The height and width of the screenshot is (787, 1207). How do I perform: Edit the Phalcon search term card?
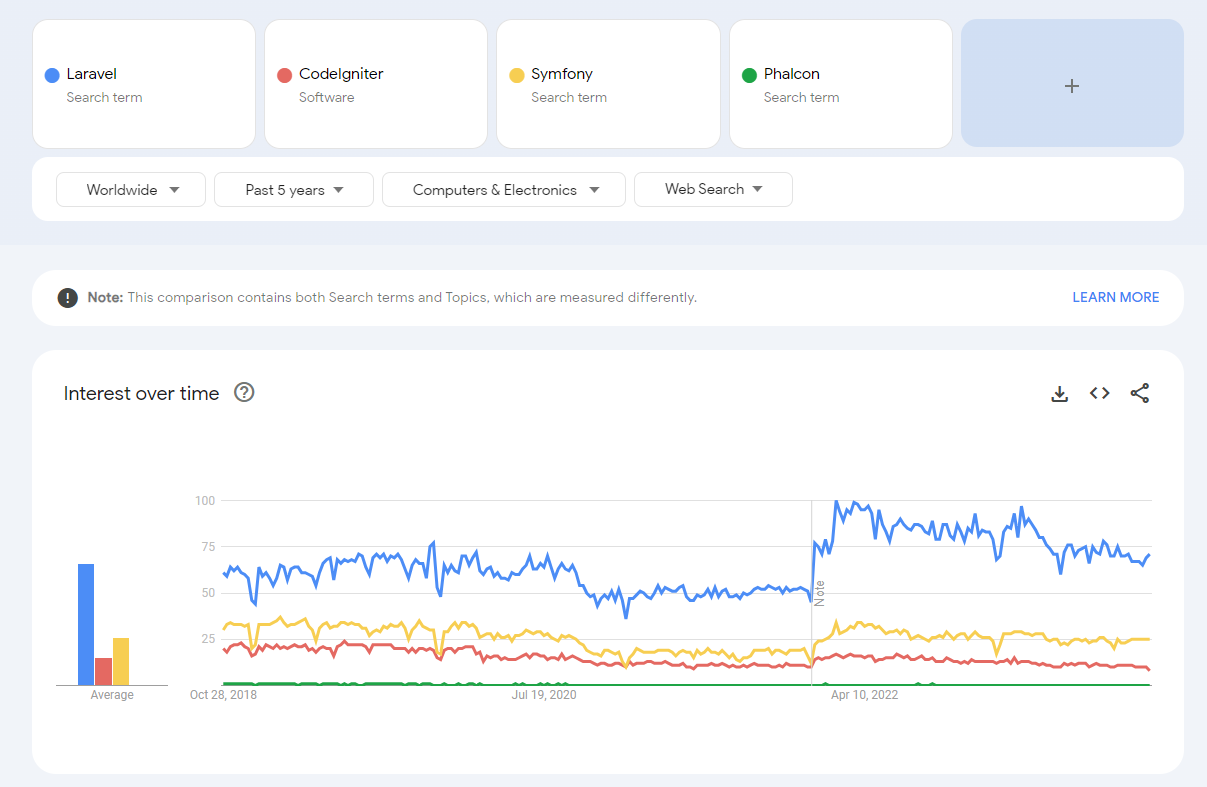(x=841, y=84)
